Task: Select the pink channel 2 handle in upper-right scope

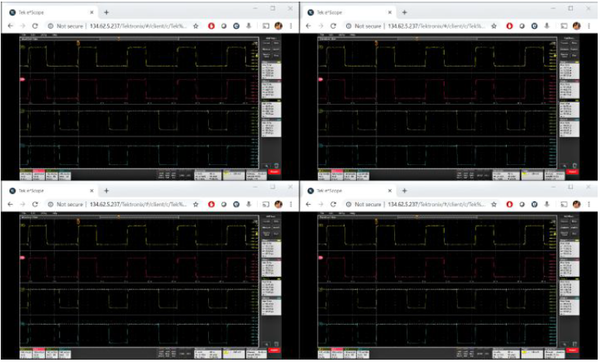Action: 320,80
